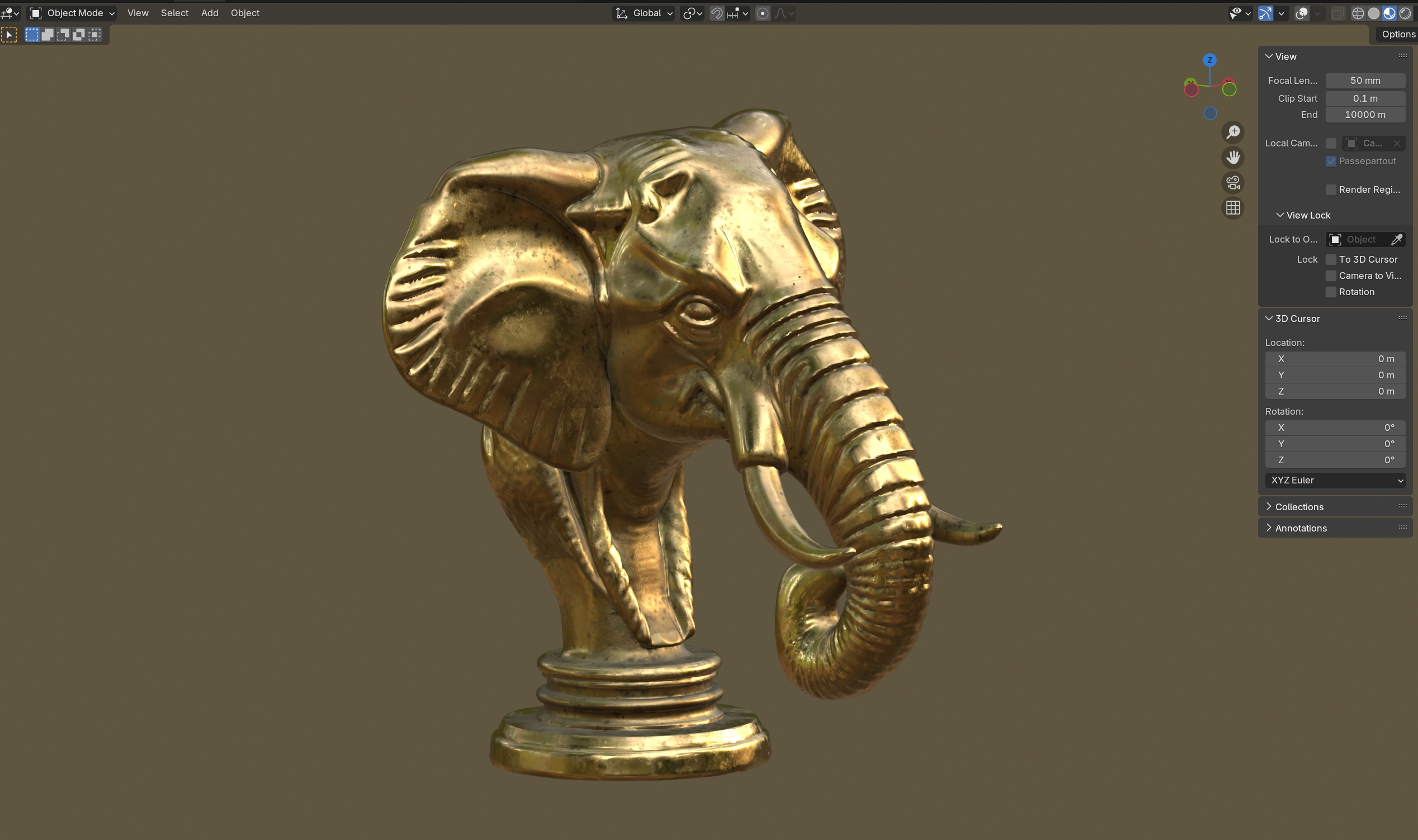Click the Focal Length 50 mm field
Viewport: 1418px width, 840px height.
click(x=1365, y=80)
